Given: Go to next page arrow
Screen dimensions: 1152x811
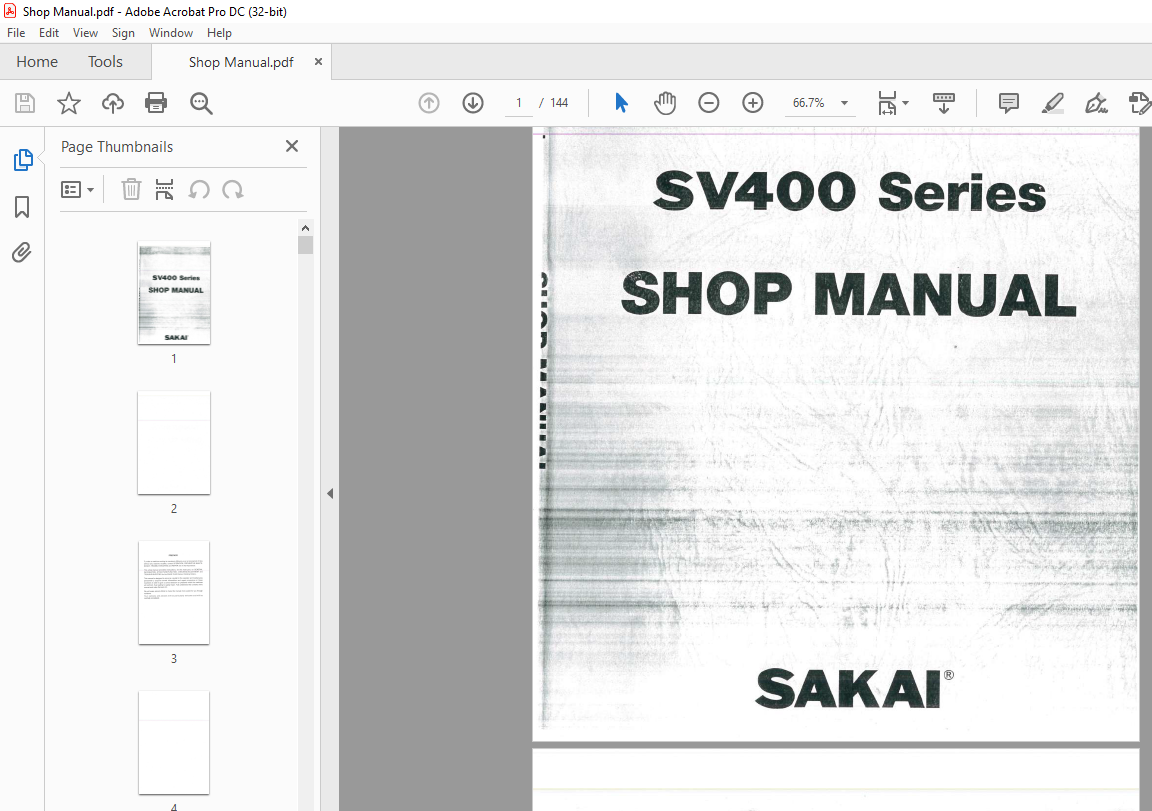Looking at the screenshot, I should click(x=473, y=103).
